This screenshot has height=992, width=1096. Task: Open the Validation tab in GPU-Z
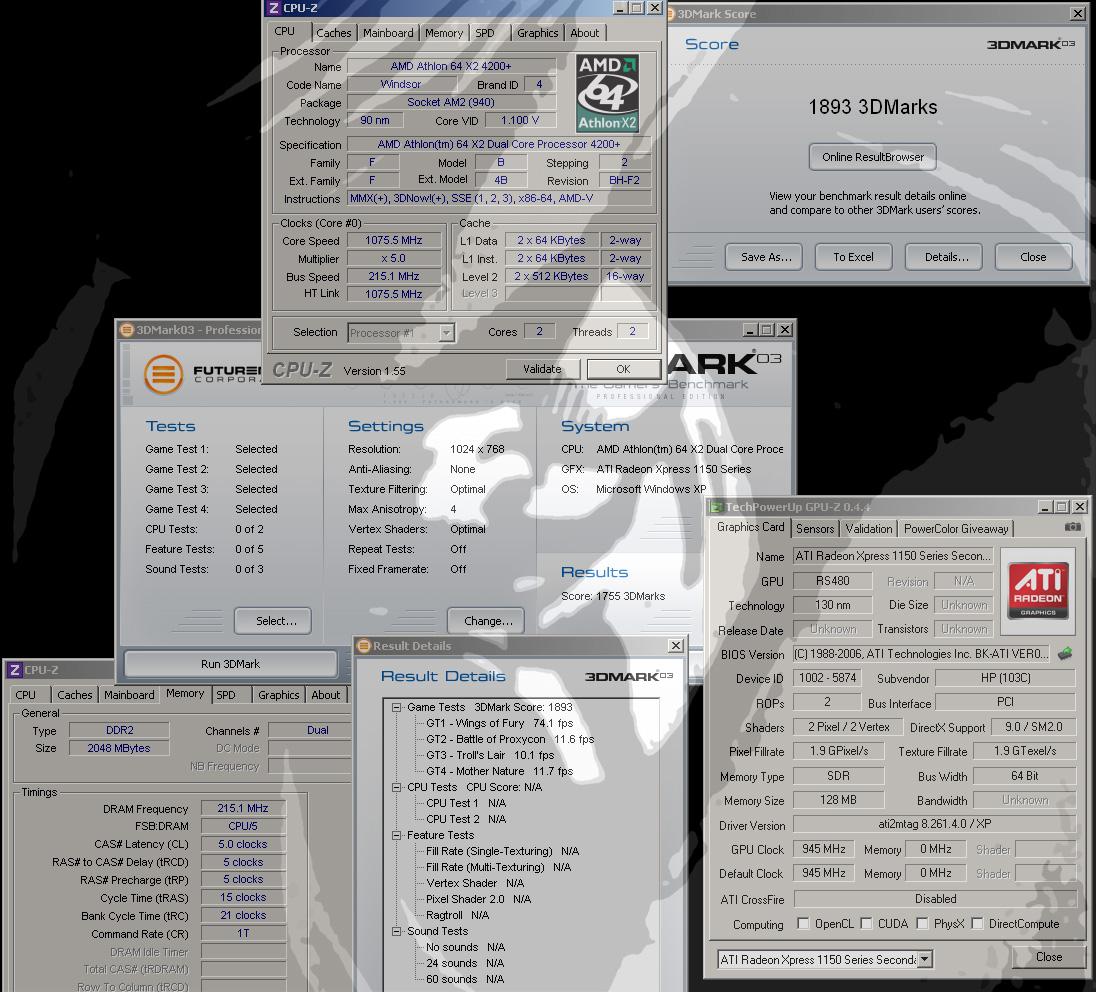click(x=869, y=529)
